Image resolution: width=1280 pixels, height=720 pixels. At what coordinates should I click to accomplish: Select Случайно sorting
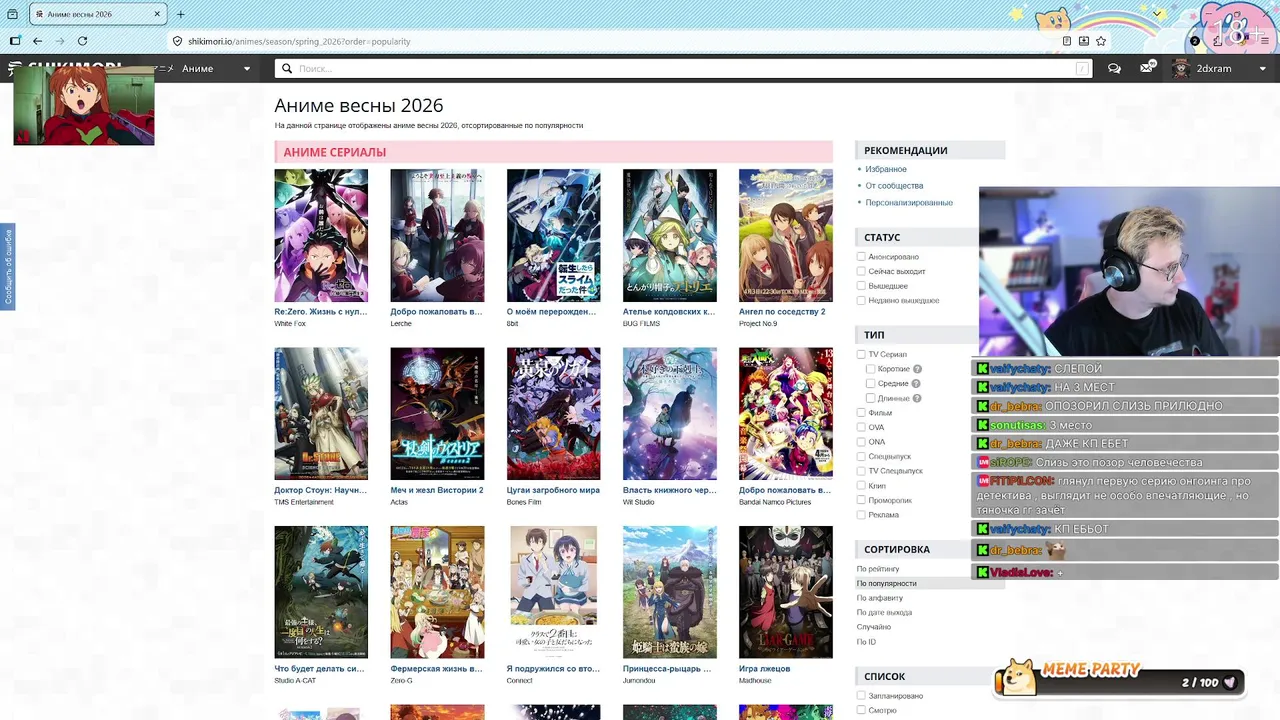(874, 627)
